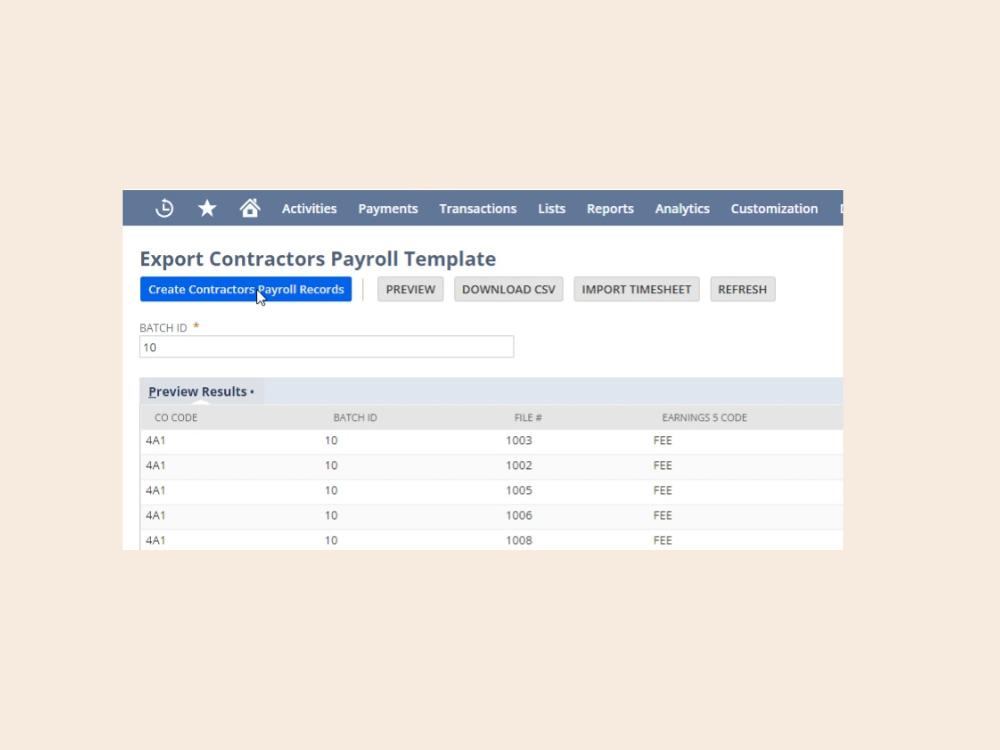The height and width of the screenshot is (750, 1000).
Task: Click the FILE # column header
Action: pos(528,418)
